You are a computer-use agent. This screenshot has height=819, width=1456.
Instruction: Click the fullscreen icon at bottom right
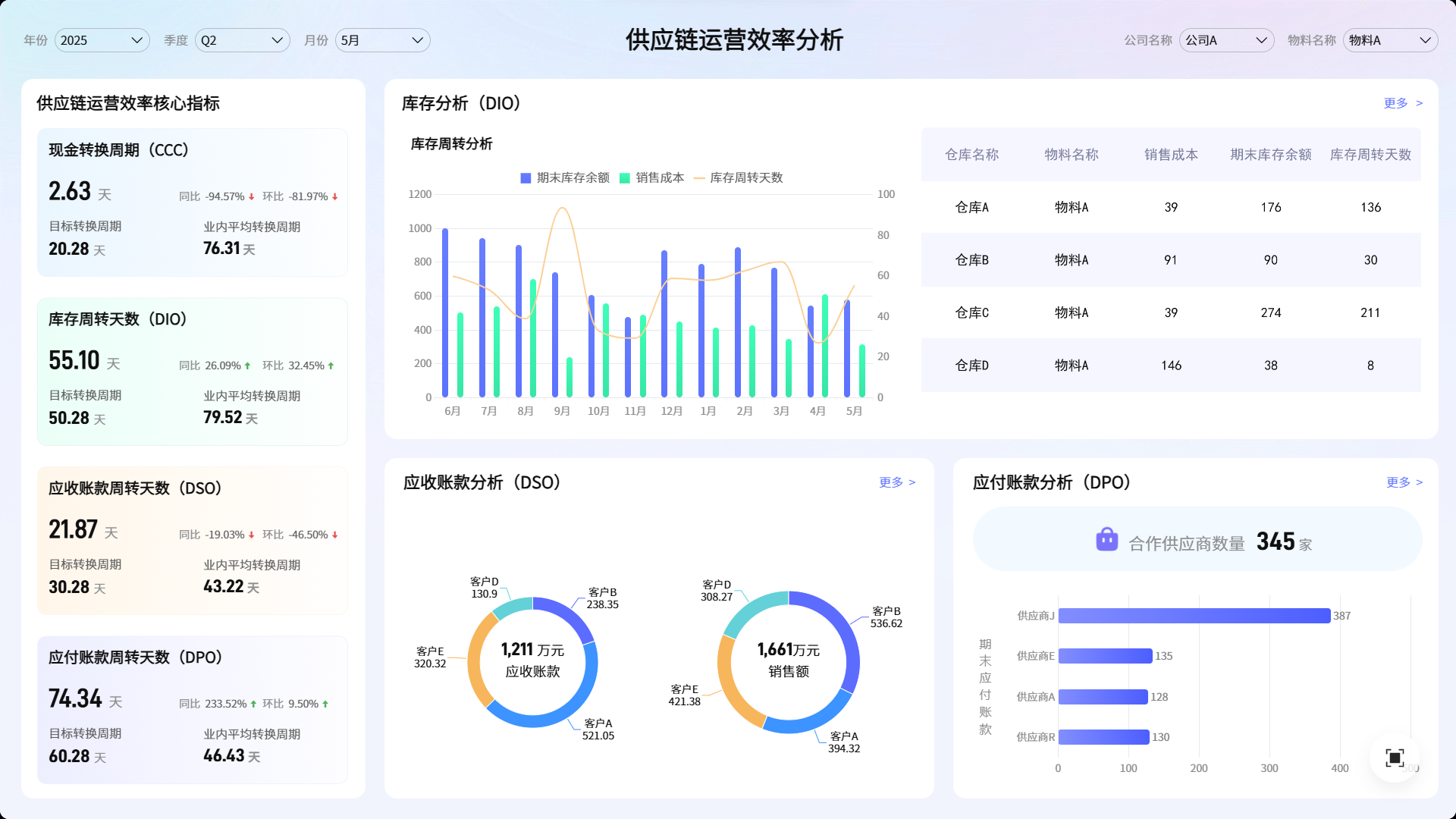[x=1395, y=758]
